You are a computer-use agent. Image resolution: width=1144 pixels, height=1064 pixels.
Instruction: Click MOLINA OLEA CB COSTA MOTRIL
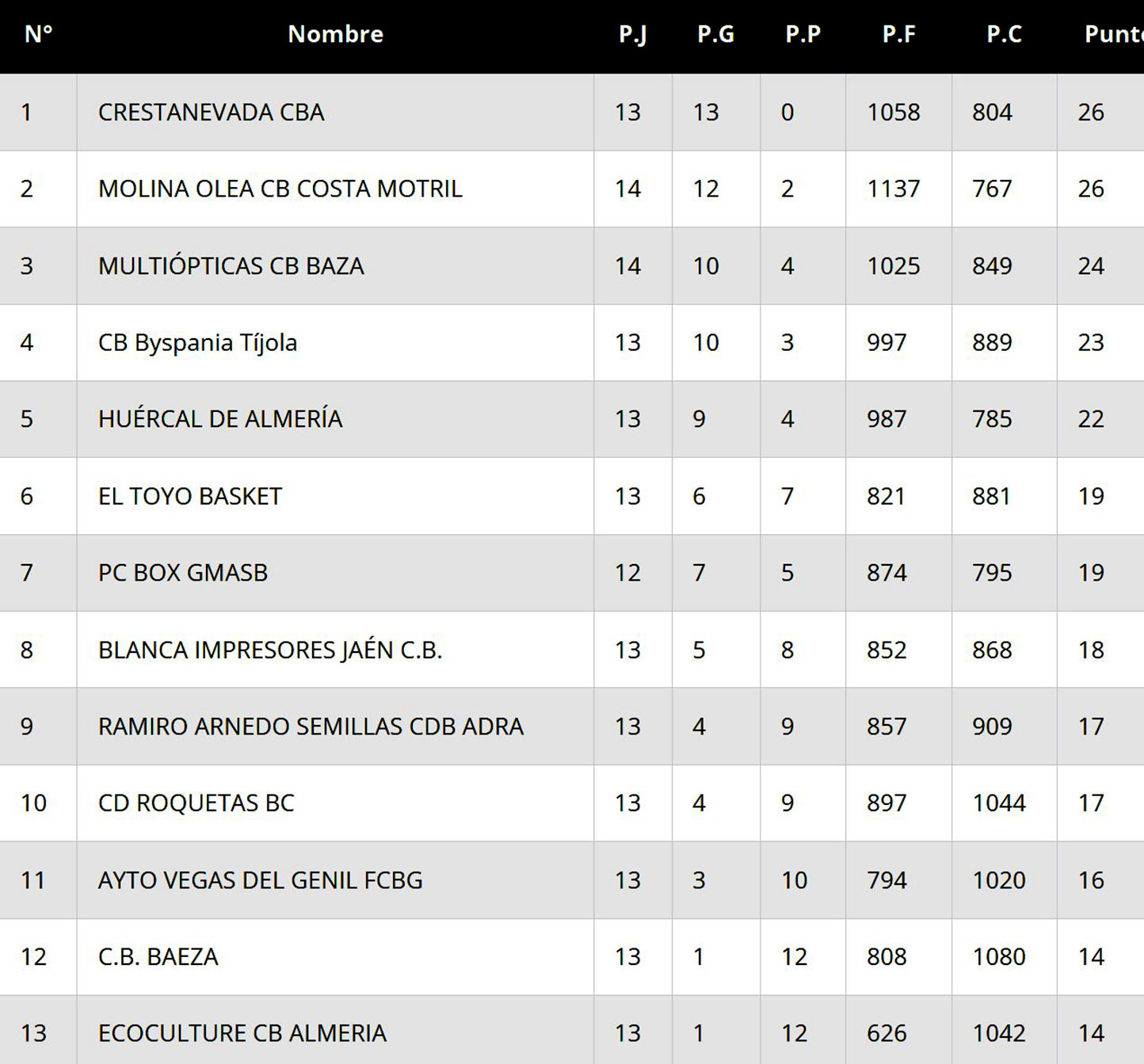280,189
